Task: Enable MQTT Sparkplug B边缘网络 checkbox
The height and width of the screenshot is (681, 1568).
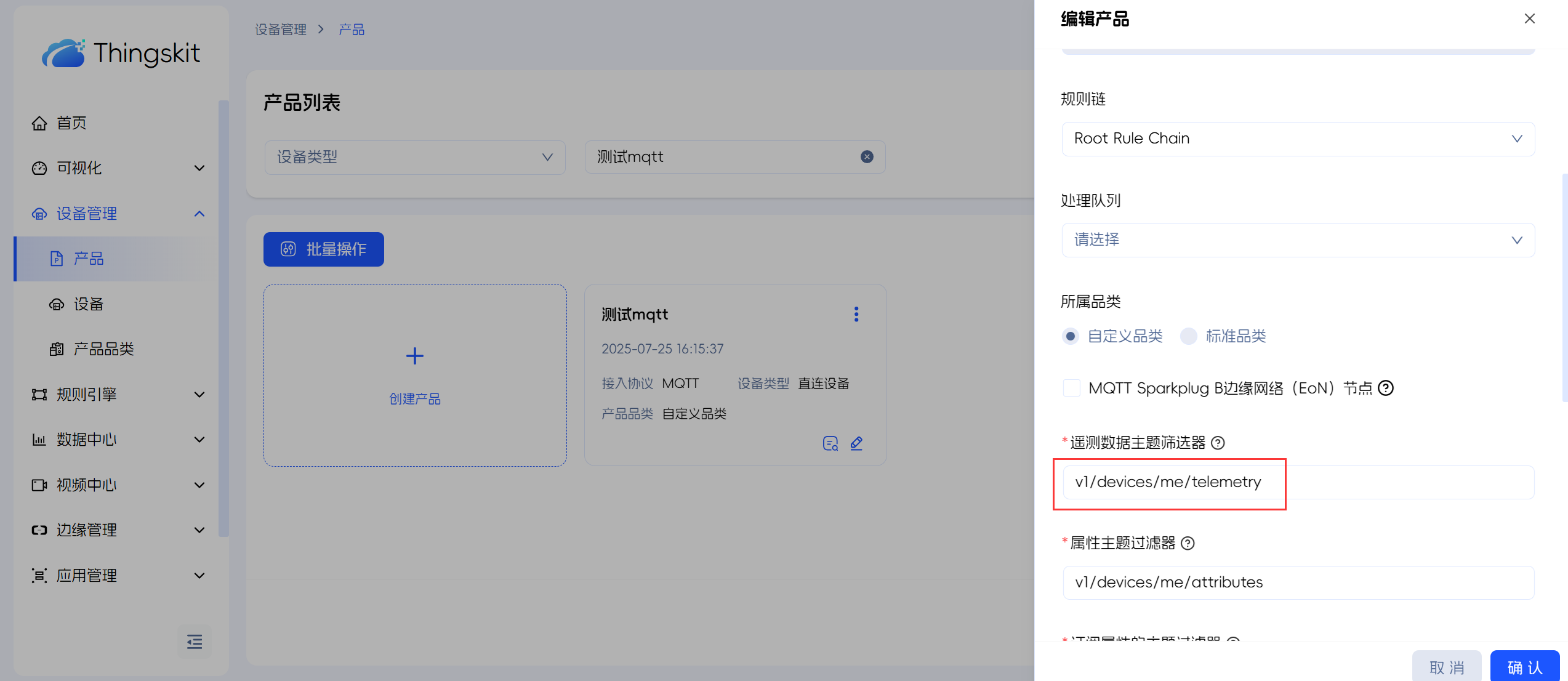Action: coord(1072,388)
